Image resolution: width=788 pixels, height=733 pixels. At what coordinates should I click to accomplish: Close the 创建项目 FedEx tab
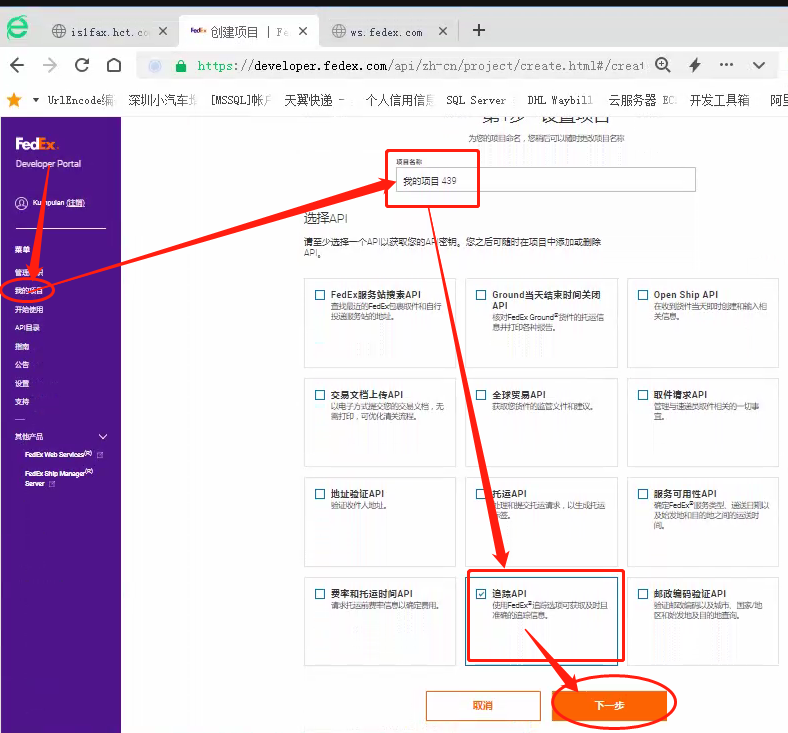[303, 31]
